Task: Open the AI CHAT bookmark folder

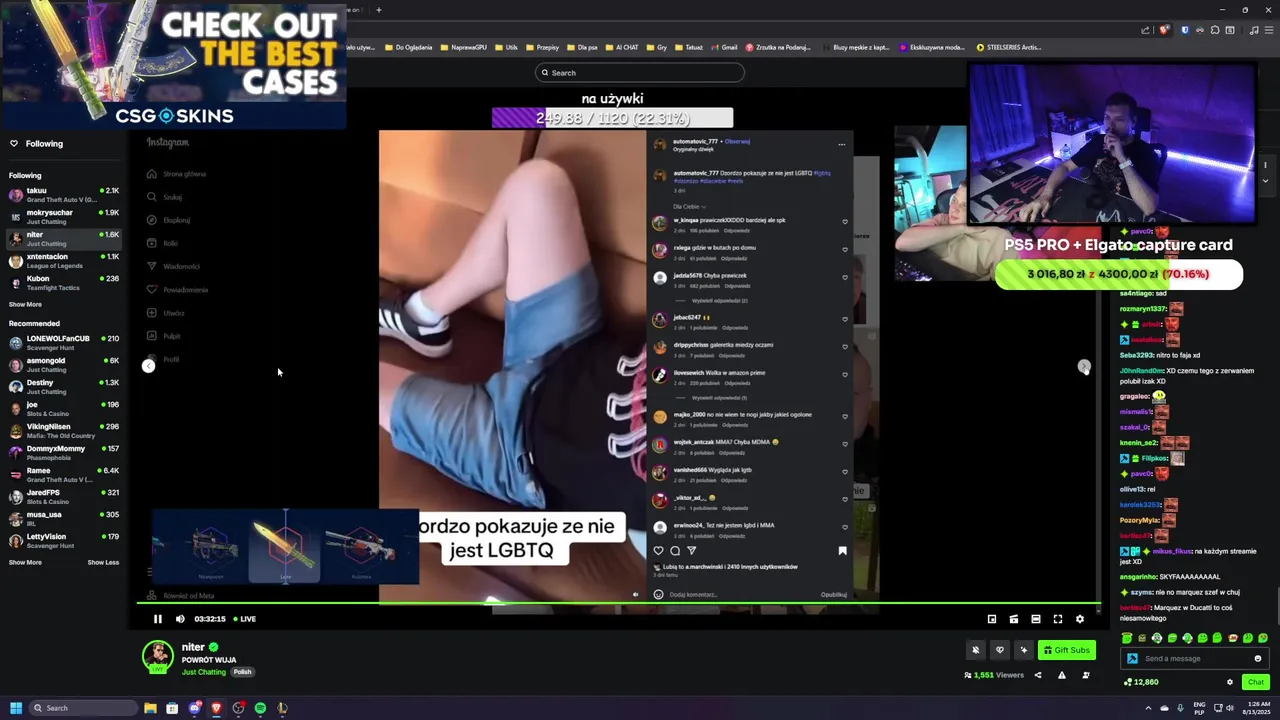Action: click(x=622, y=47)
